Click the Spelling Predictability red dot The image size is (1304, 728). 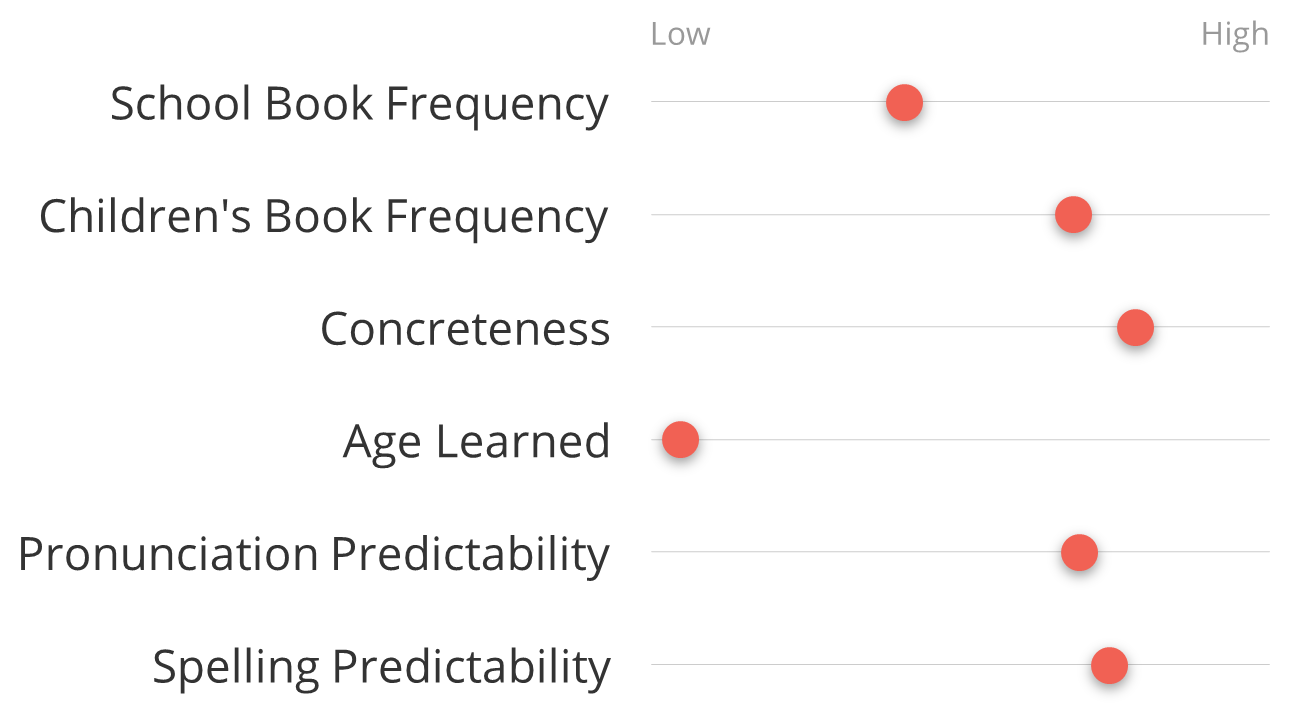tap(1109, 665)
